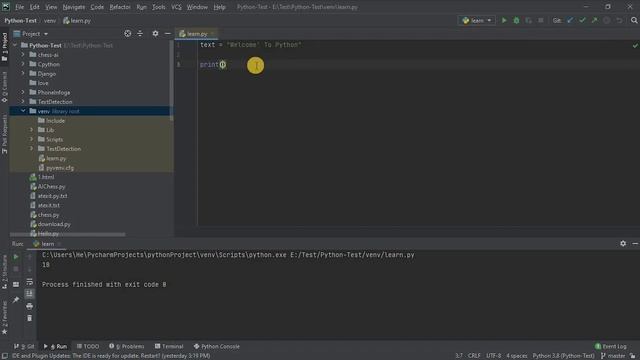Click the stop process icon in top toolbar
Viewport: 640px width, 360px height.
(541, 20)
